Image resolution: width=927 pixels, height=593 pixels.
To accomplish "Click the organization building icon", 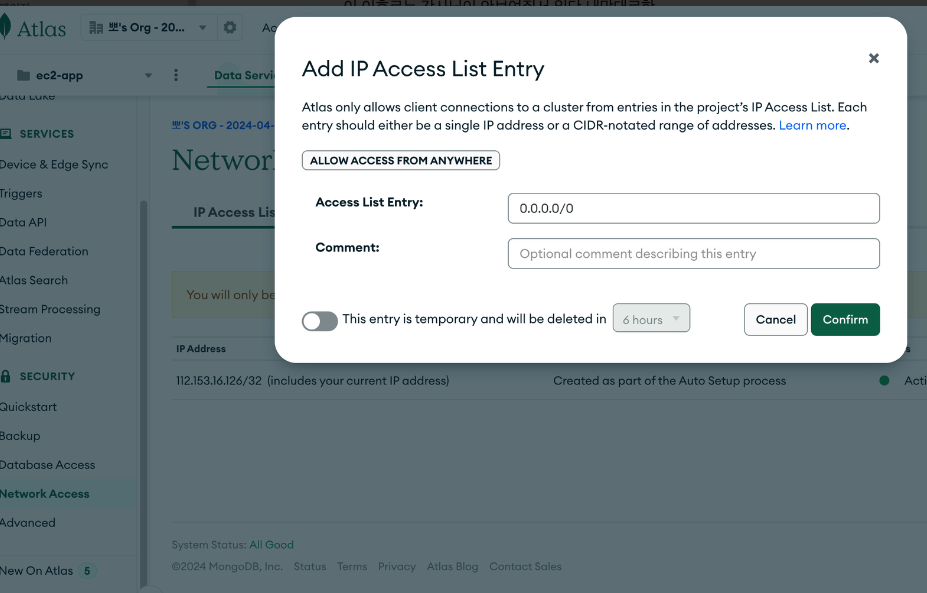I will tap(96, 28).
